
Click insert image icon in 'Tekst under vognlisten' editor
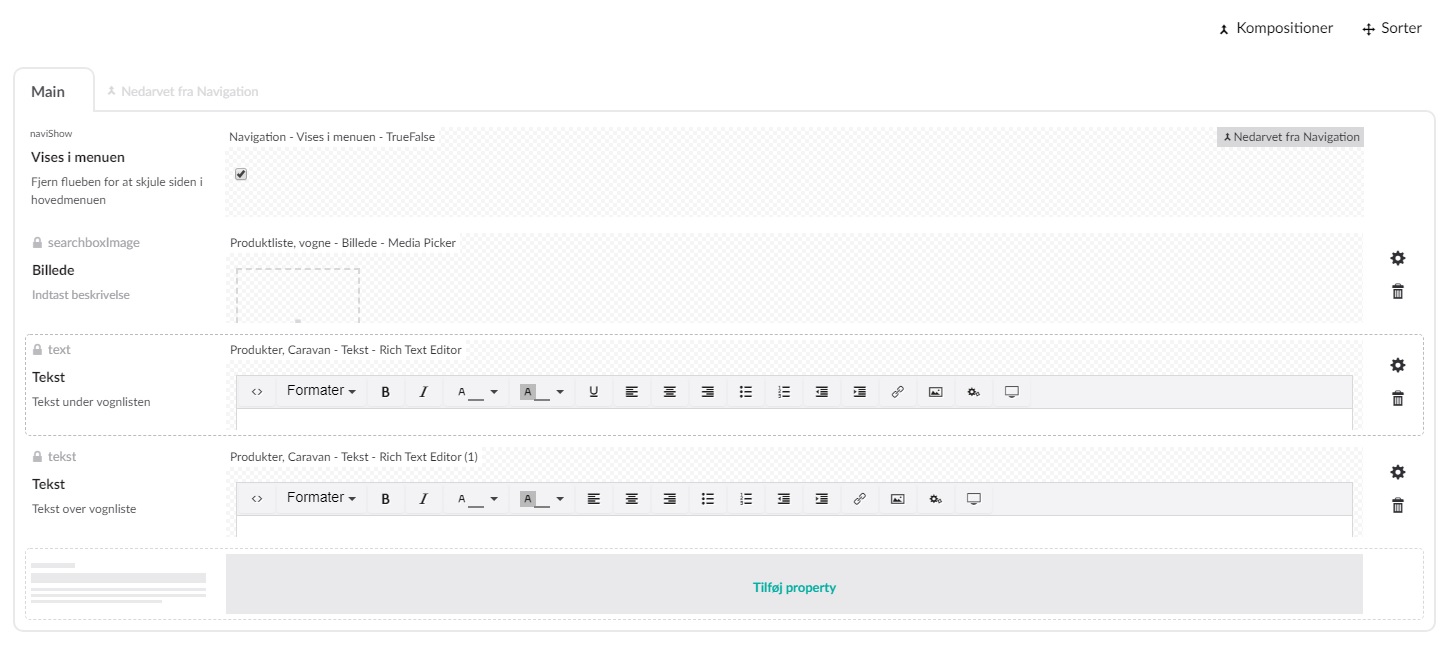click(935, 392)
